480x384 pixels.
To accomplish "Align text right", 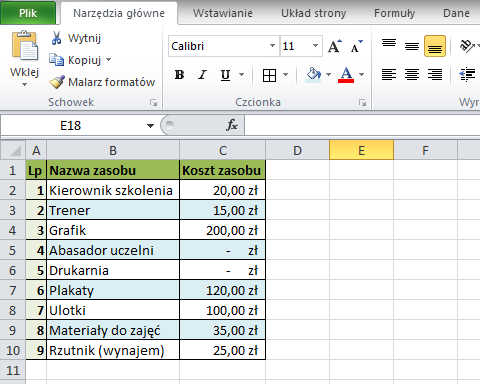I will [x=435, y=74].
